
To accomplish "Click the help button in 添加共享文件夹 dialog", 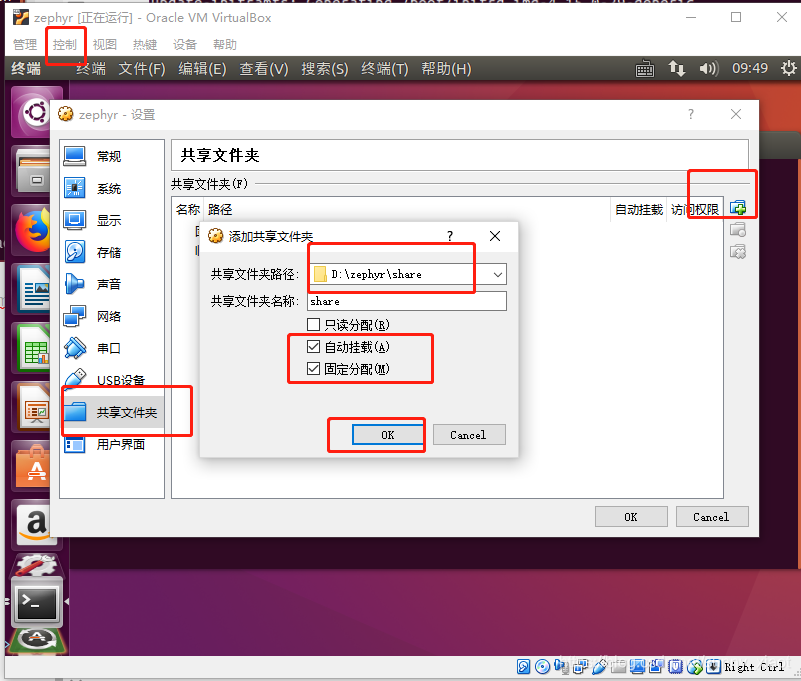I will tap(450, 236).
